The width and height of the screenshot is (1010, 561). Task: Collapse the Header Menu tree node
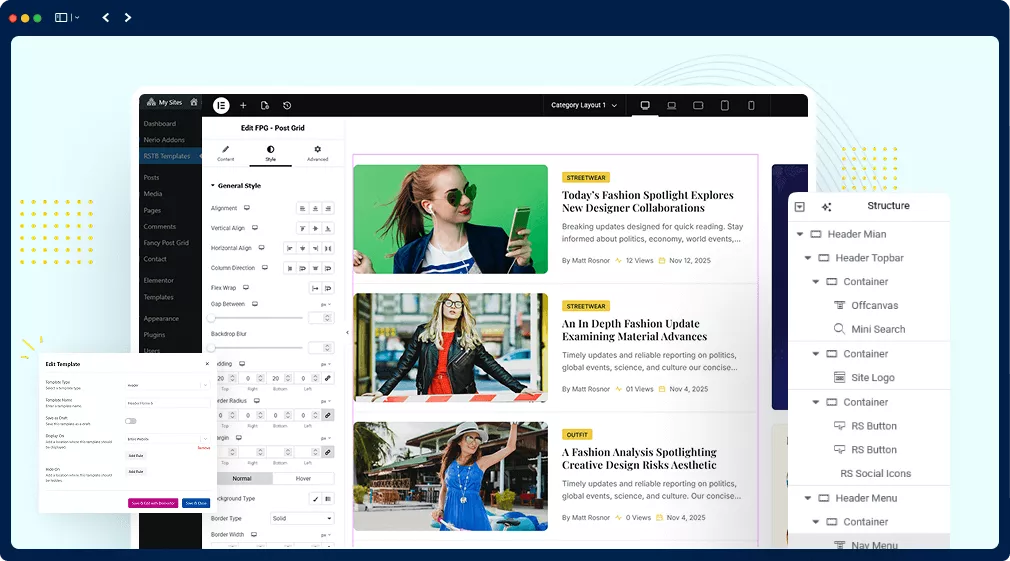(808, 499)
